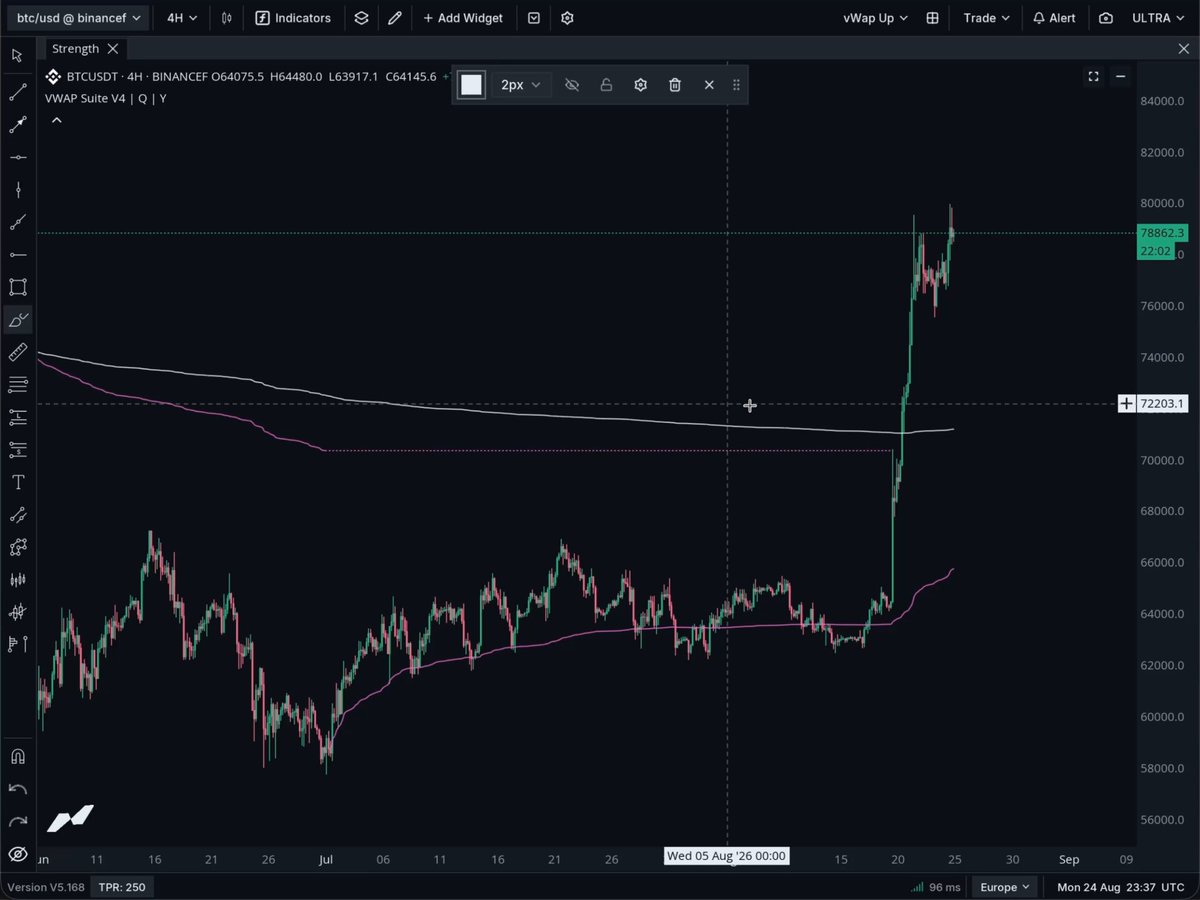Select the text annotation tool
Viewport: 1200px width, 900px height.
tap(17, 482)
